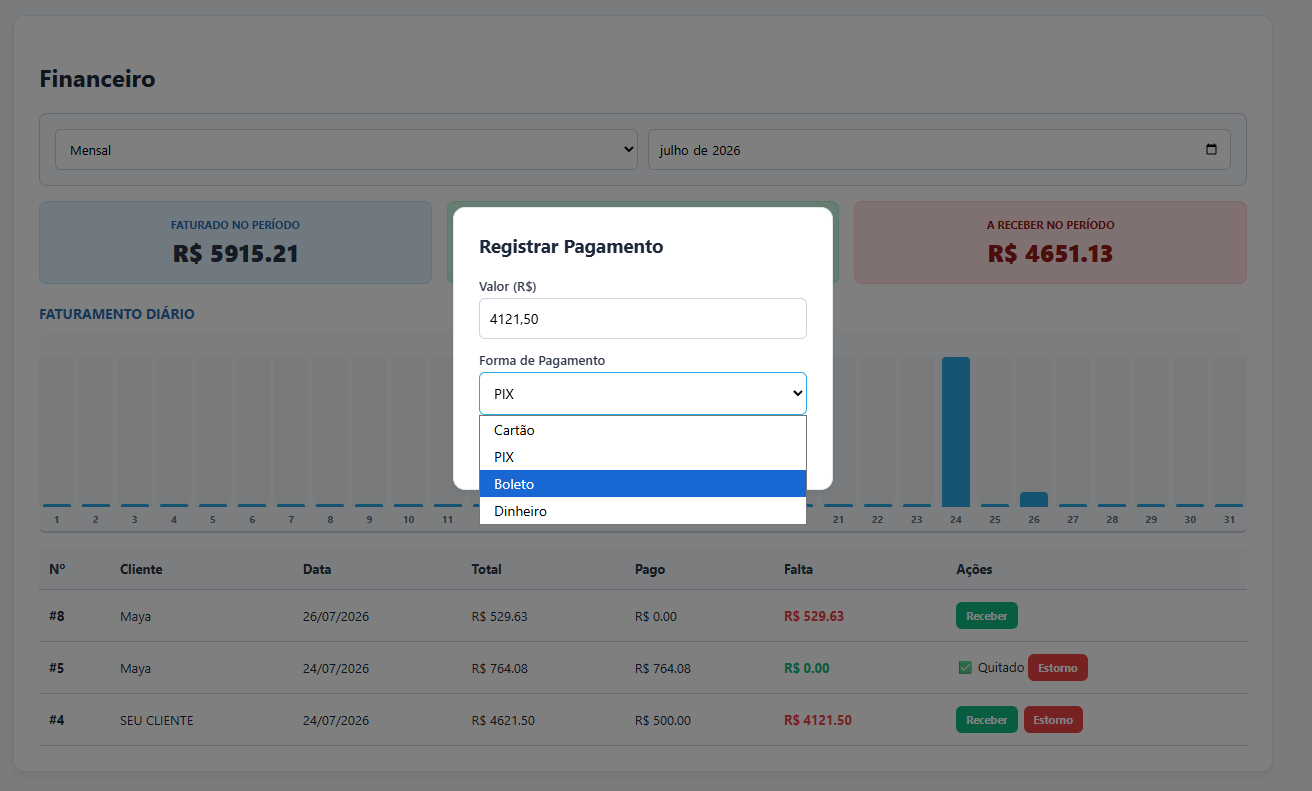Open calendar picker icon in month field
This screenshot has width=1312, height=791.
point(1211,150)
